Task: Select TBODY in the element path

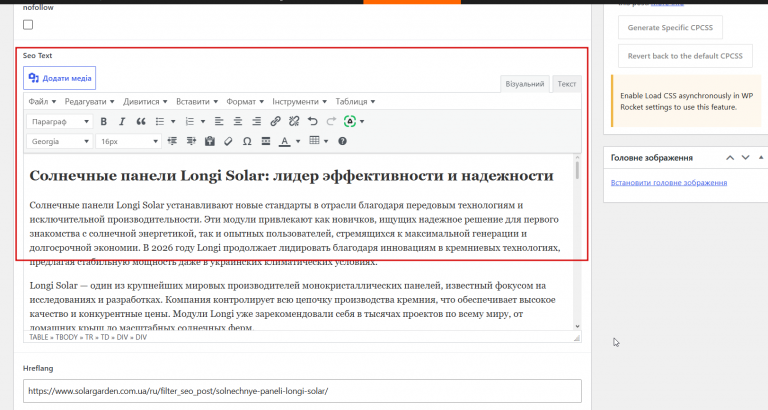Action: pos(66,337)
